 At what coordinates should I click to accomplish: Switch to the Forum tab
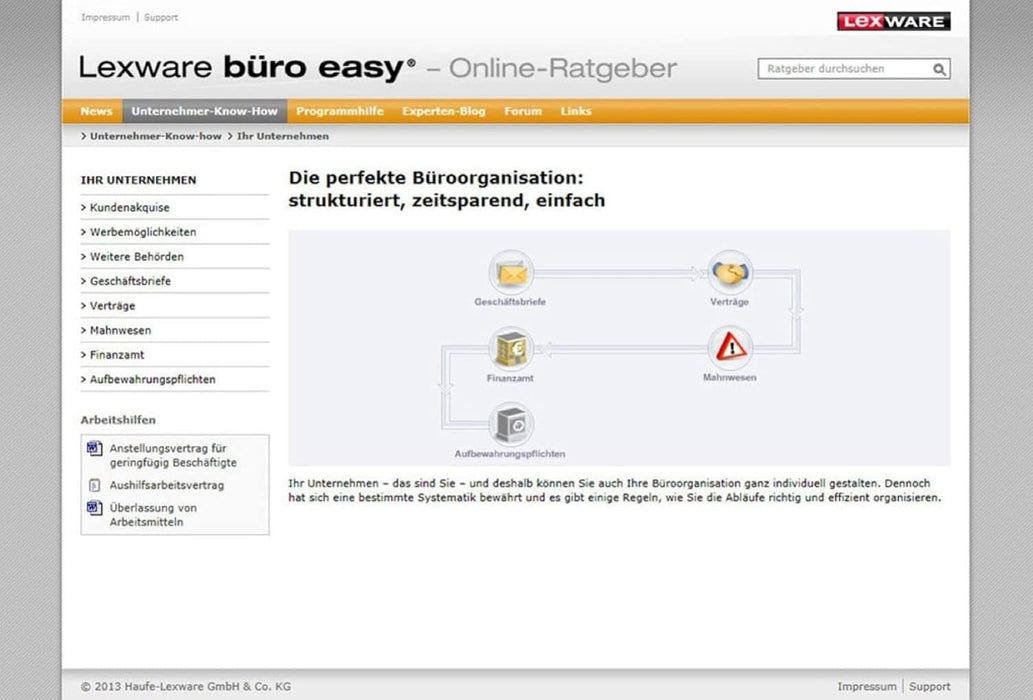click(522, 111)
